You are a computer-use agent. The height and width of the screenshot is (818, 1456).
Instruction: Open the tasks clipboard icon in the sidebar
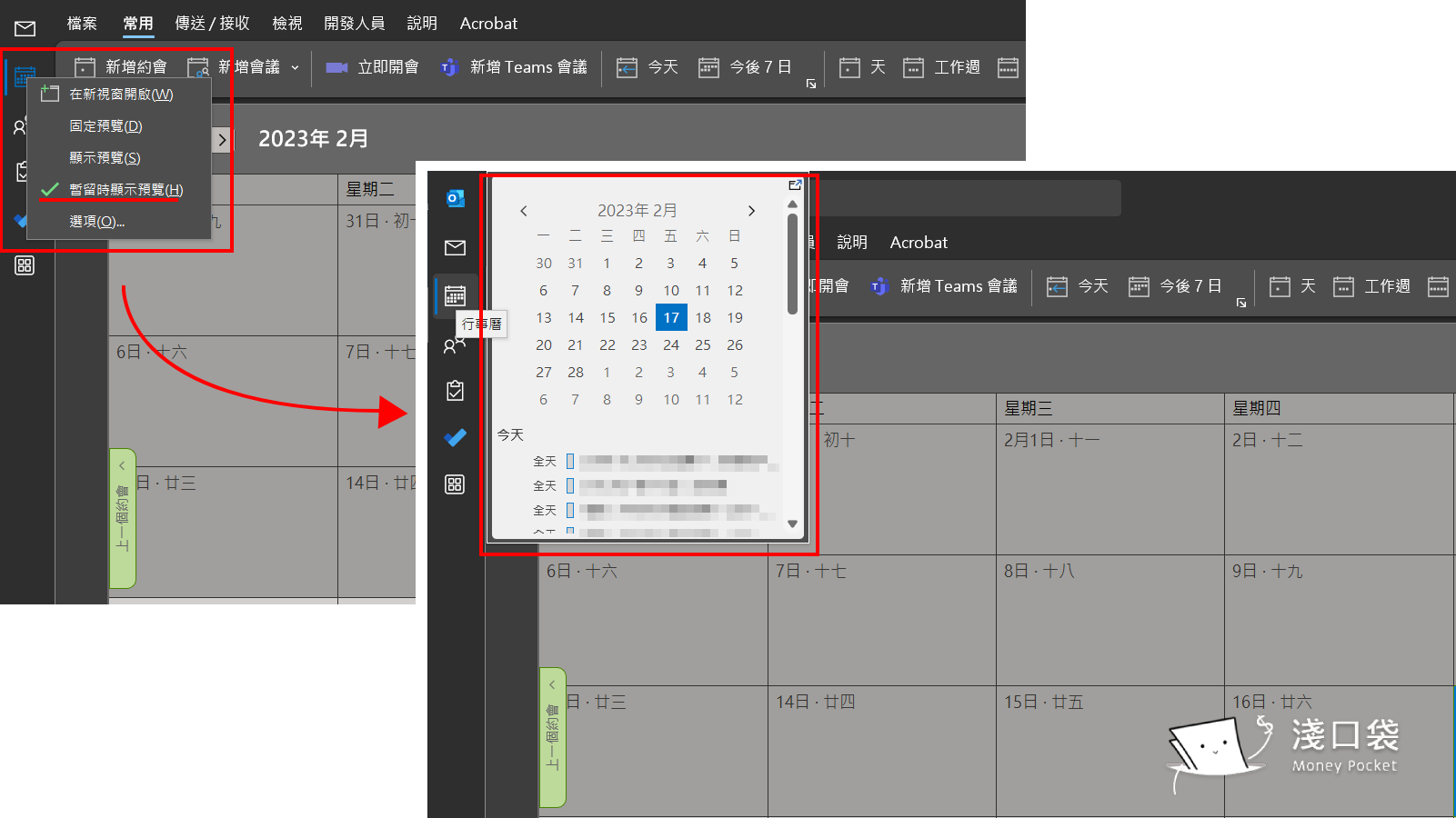455,391
